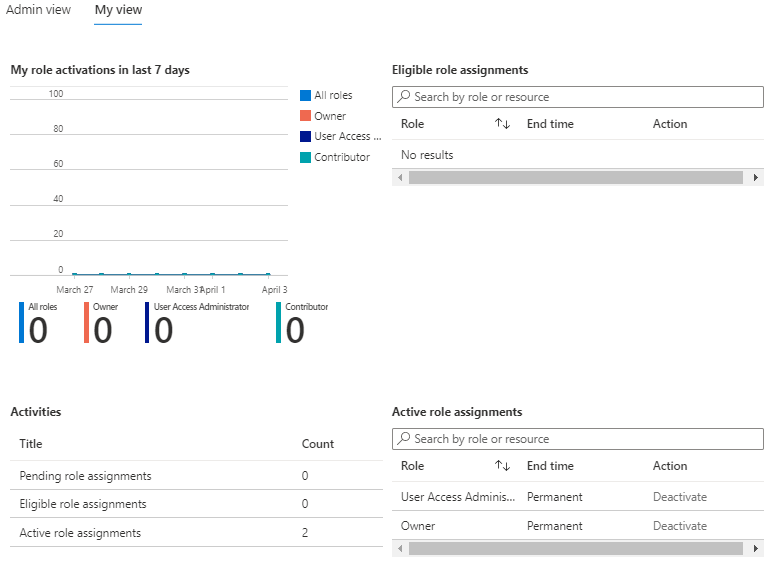Deactivate the Owner role assignment
Viewport: 783px width, 564px height.
[680, 526]
